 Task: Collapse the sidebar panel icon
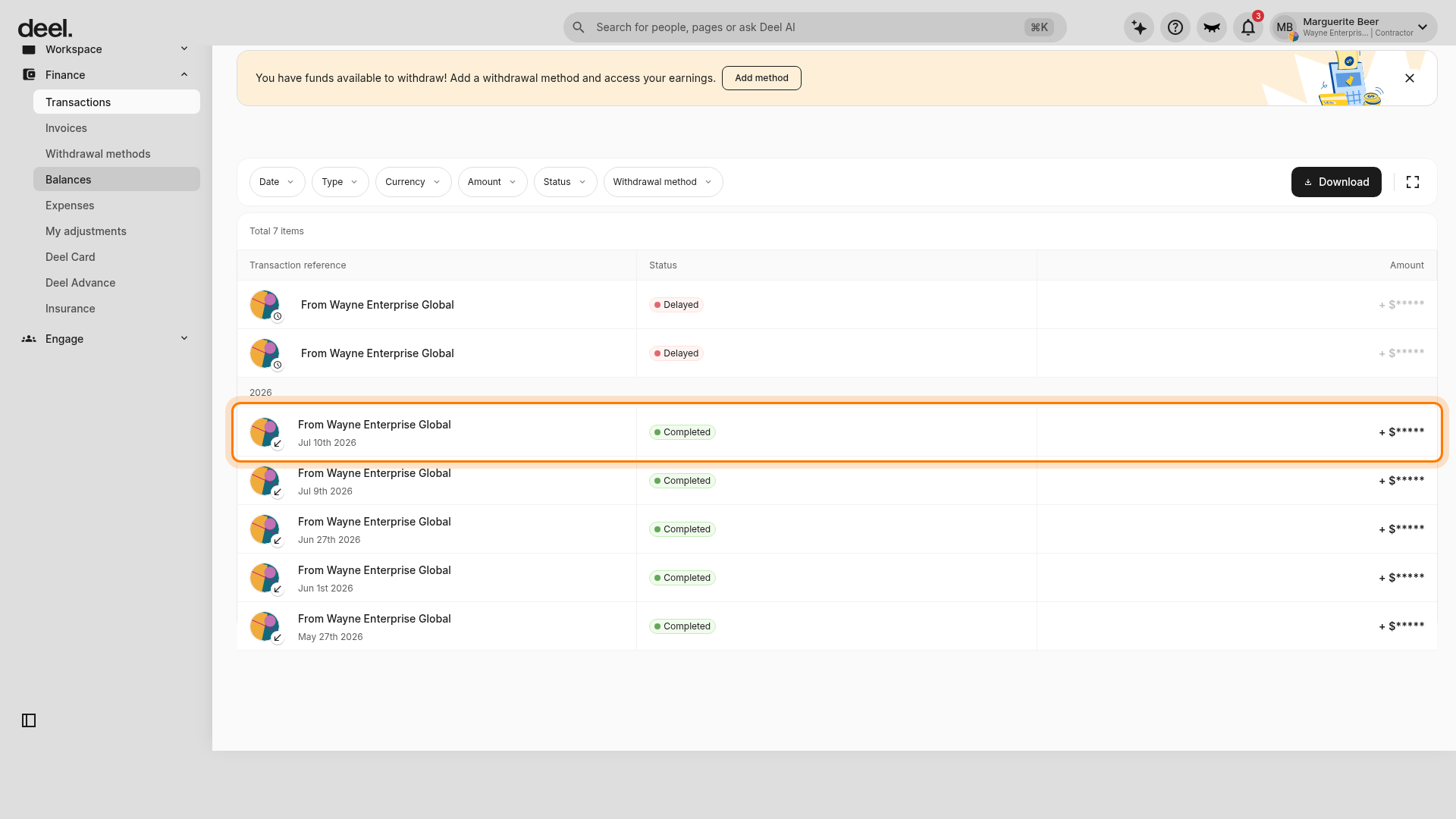tap(29, 720)
